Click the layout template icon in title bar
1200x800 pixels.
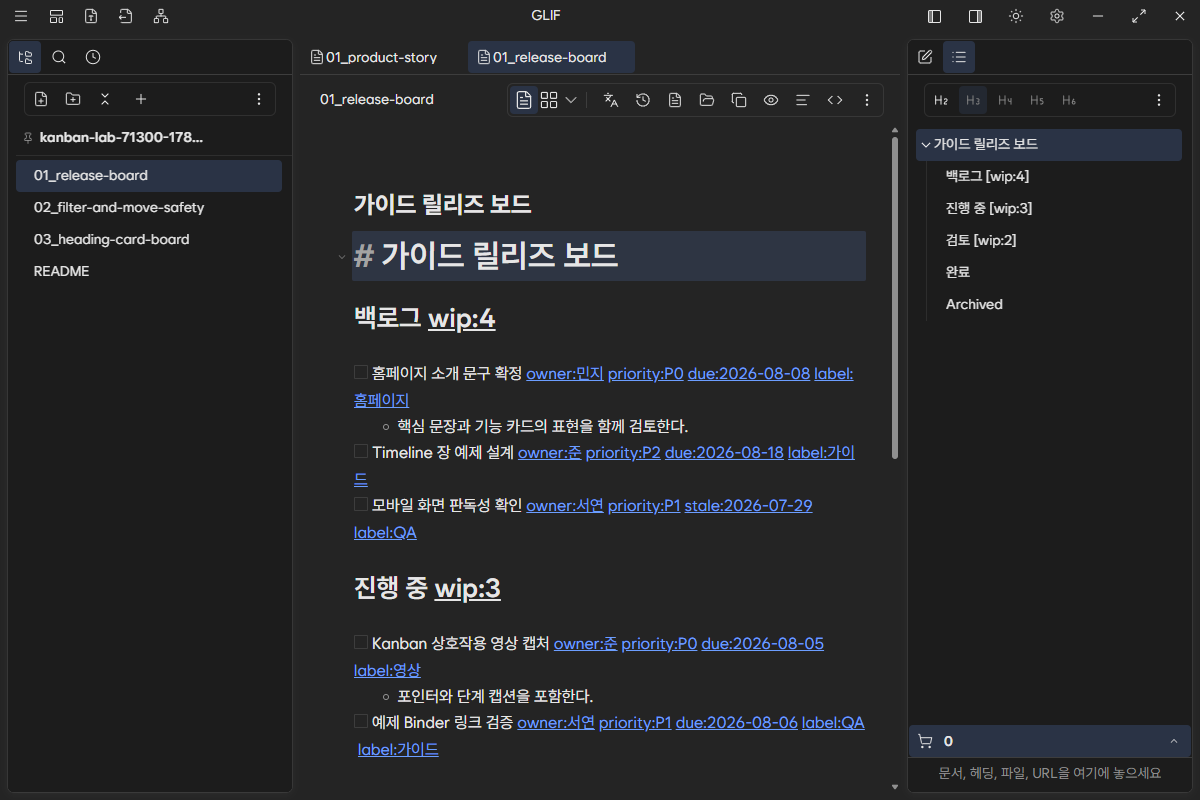click(x=57, y=16)
